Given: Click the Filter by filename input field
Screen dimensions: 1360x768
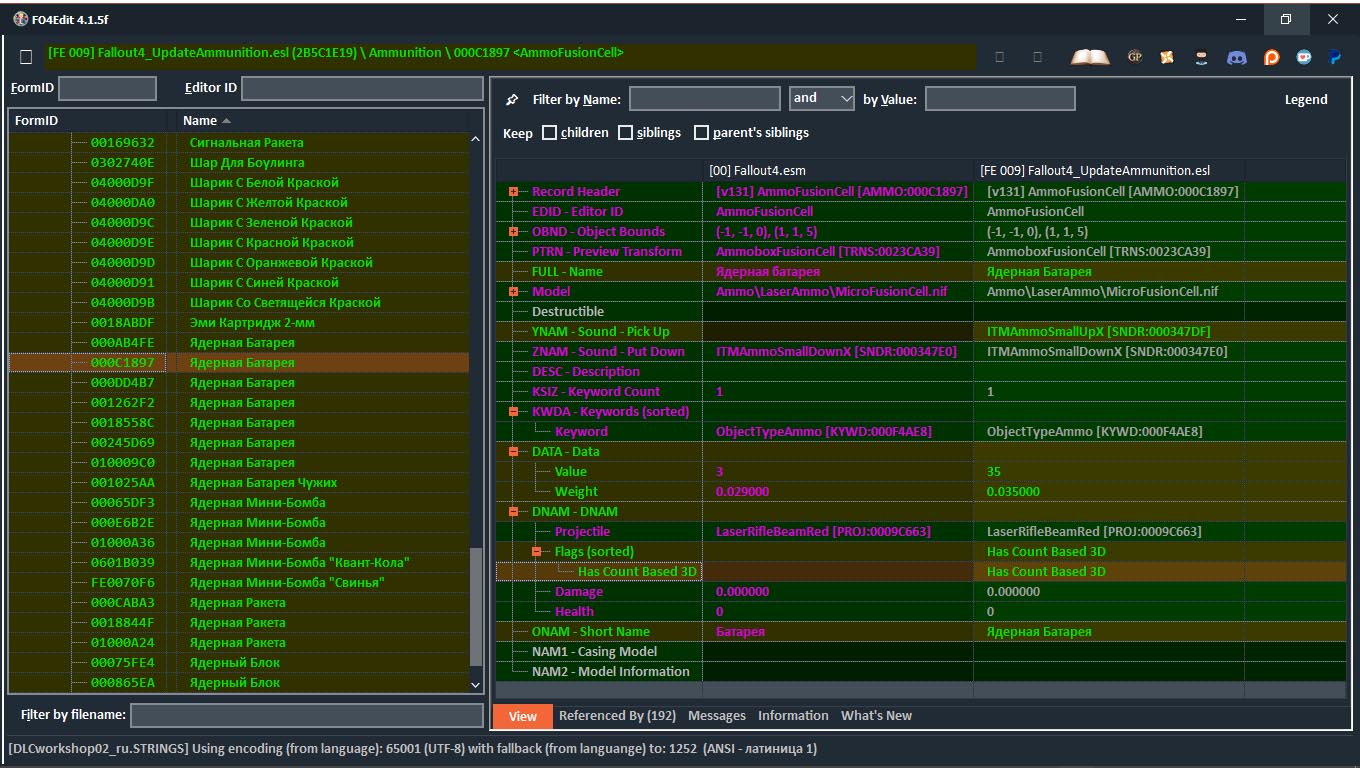Looking at the screenshot, I should point(306,715).
